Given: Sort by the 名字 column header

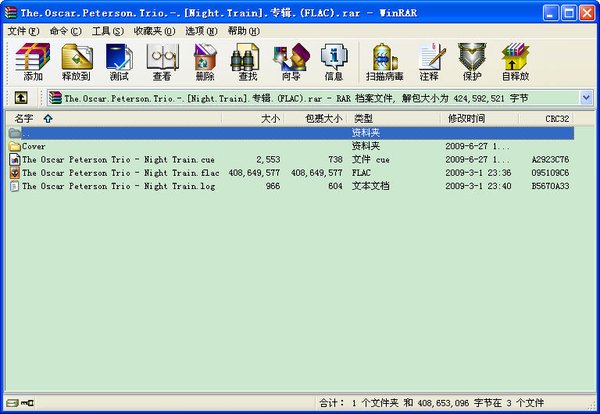Looking at the screenshot, I should (114, 119).
